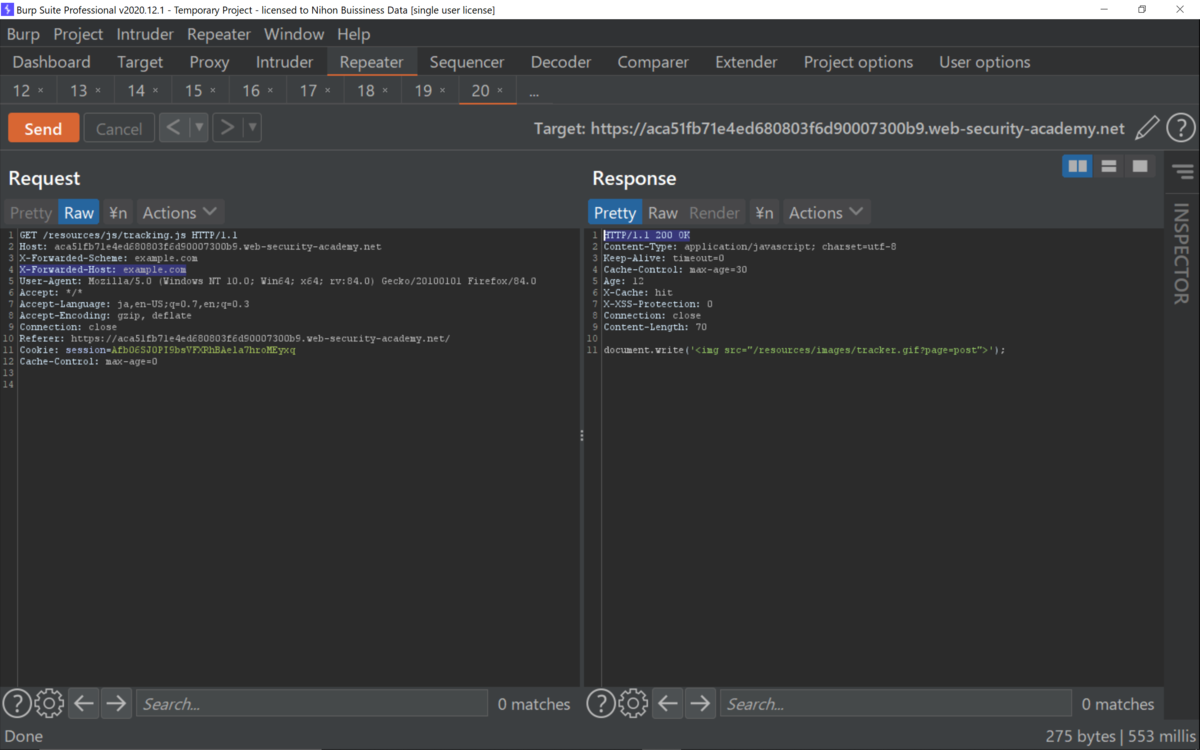Close Repeater tab 18
The height and width of the screenshot is (750, 1200).
click(x=385, y=91)
